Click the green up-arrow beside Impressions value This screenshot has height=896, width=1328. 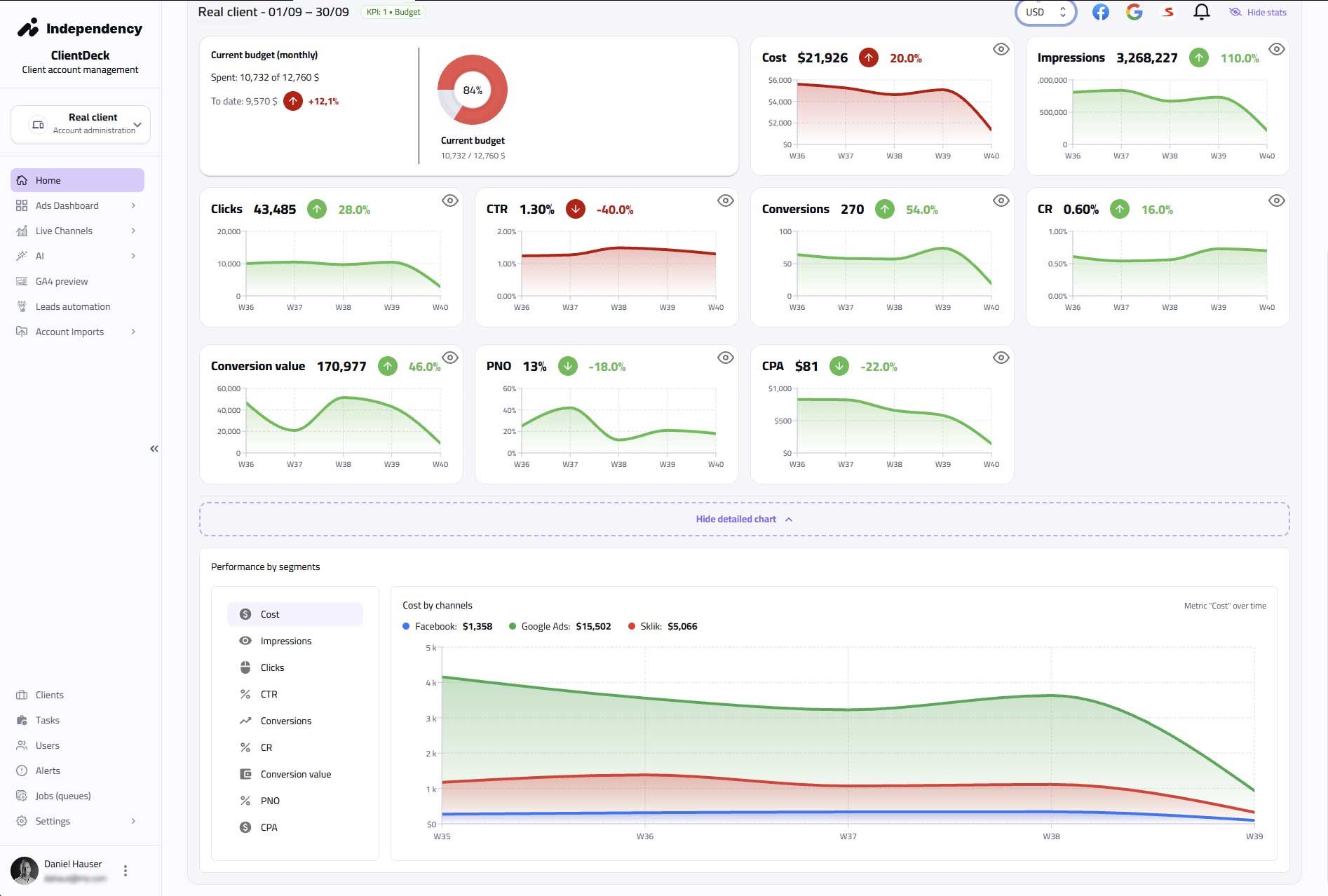[x=1199, y=57]
